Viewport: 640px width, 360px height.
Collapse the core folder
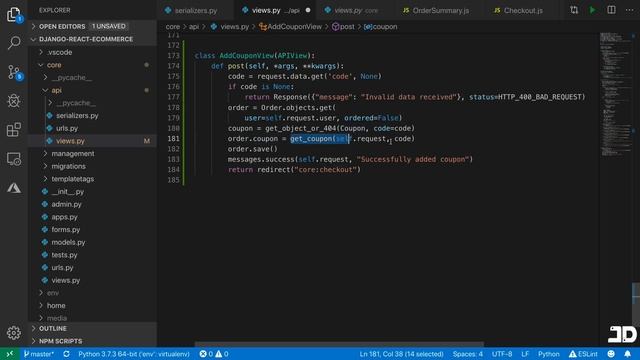tap(92, 65)
